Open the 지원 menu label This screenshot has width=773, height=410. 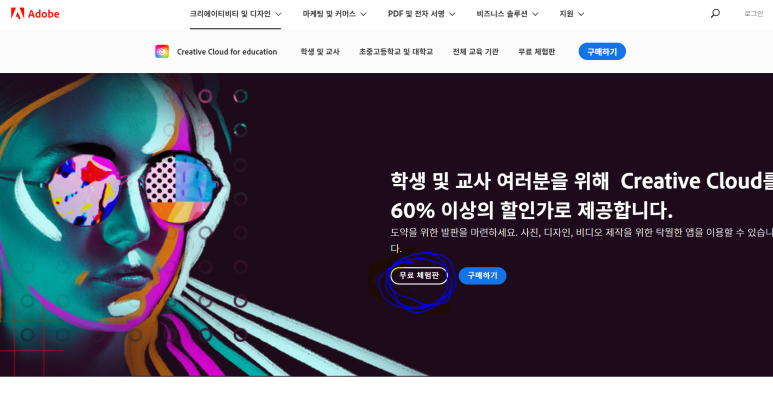566,14
